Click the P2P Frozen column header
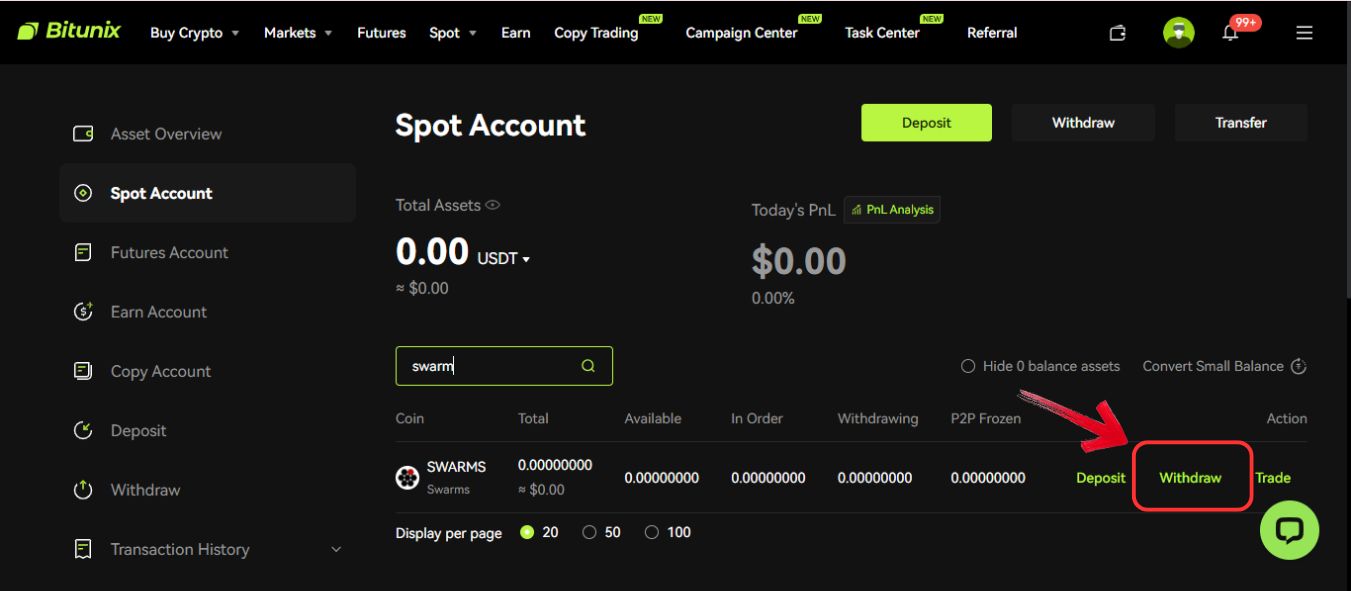 986,419
